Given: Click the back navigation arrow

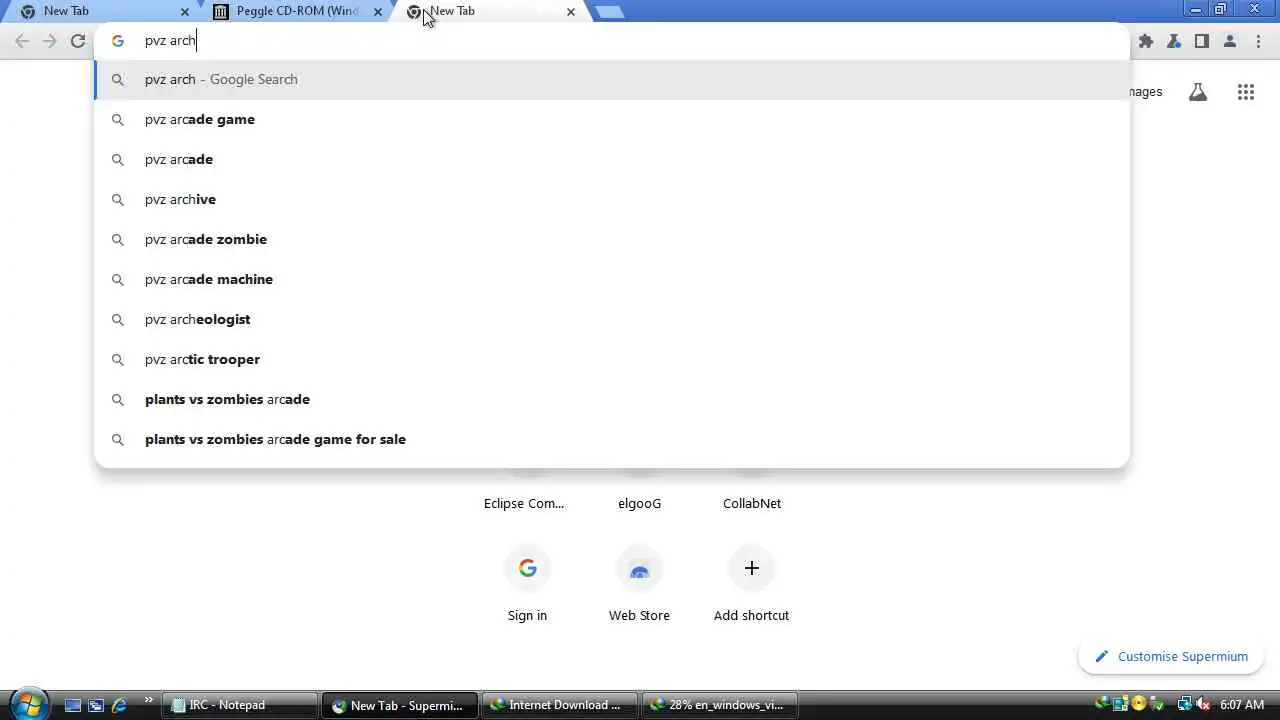Looking at the screenshot, I should [x=22, y=41].
